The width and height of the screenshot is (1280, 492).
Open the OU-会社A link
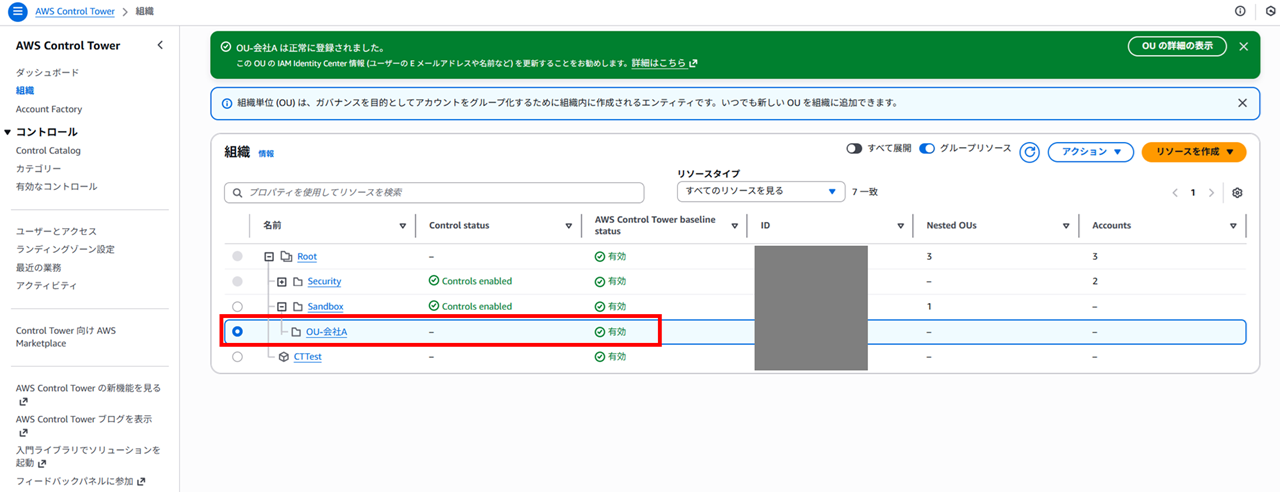(327, 332)
